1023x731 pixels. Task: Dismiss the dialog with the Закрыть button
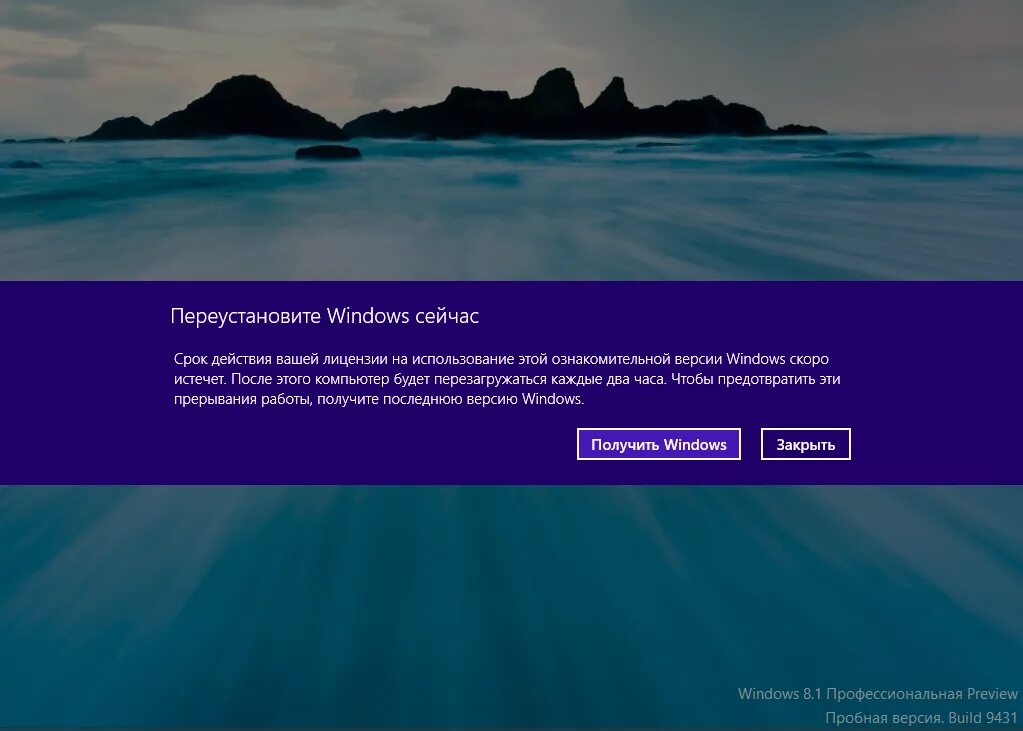pos(805,444)
